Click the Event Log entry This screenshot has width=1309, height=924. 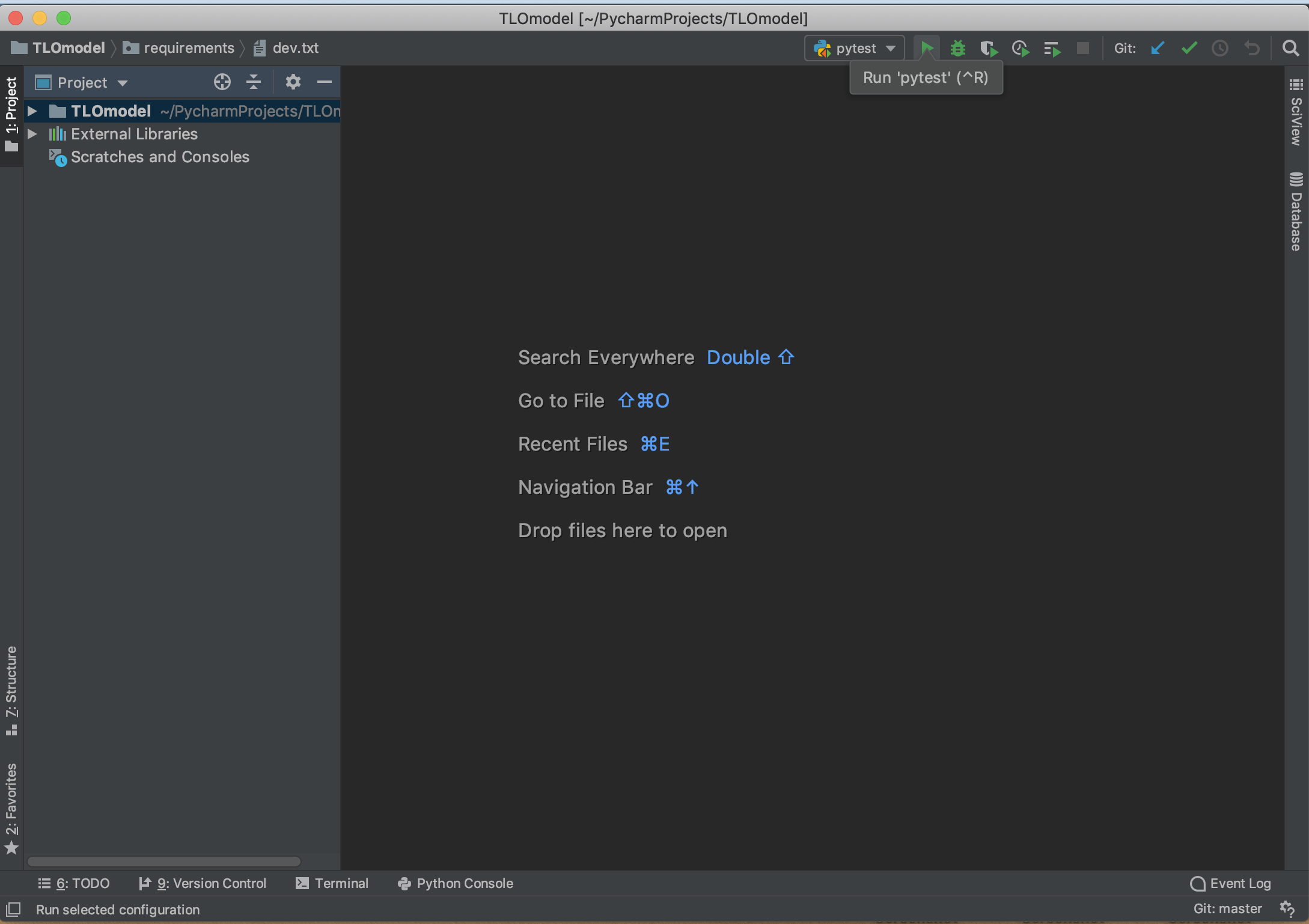coord(1231,883)
